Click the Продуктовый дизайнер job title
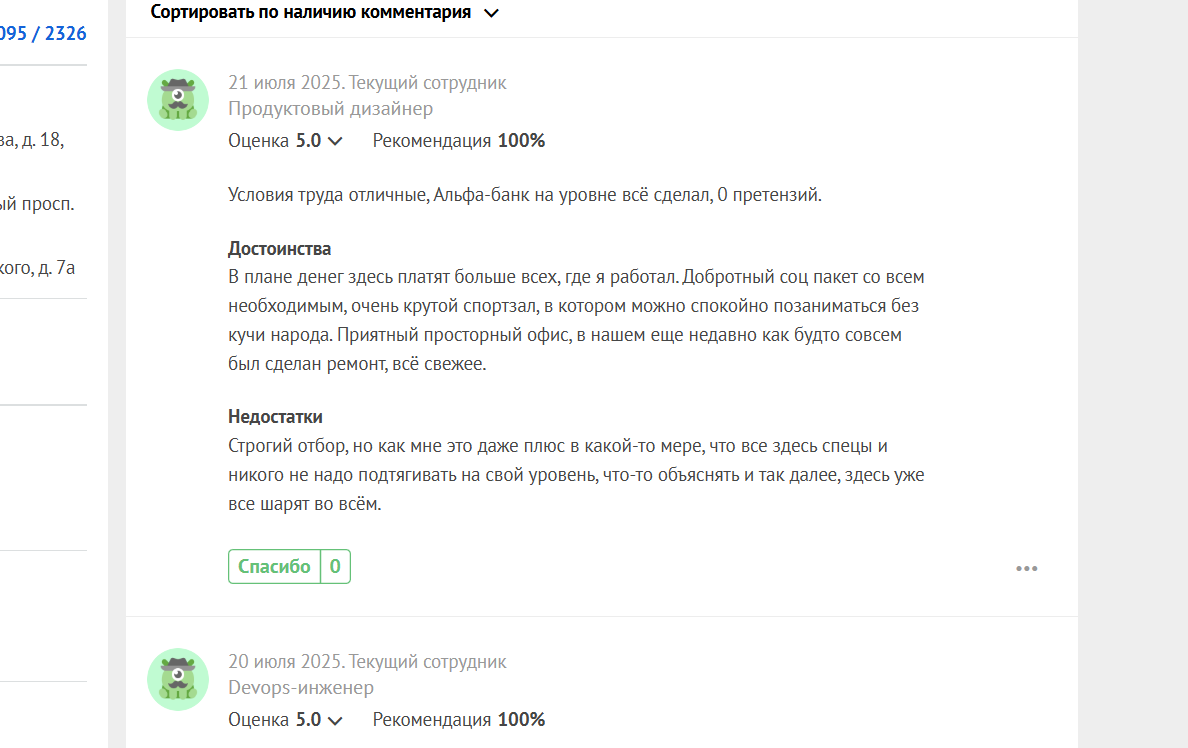Screen dimensions: 1188x748 330,108
